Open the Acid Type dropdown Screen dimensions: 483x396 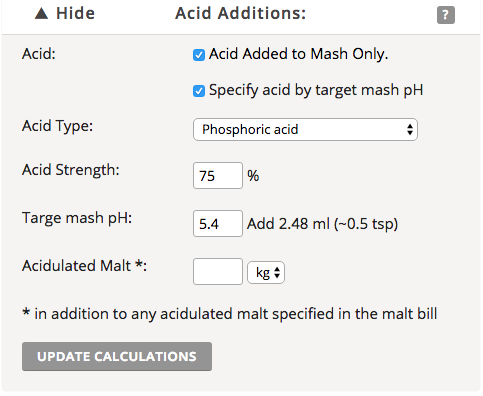pos(305,129)
